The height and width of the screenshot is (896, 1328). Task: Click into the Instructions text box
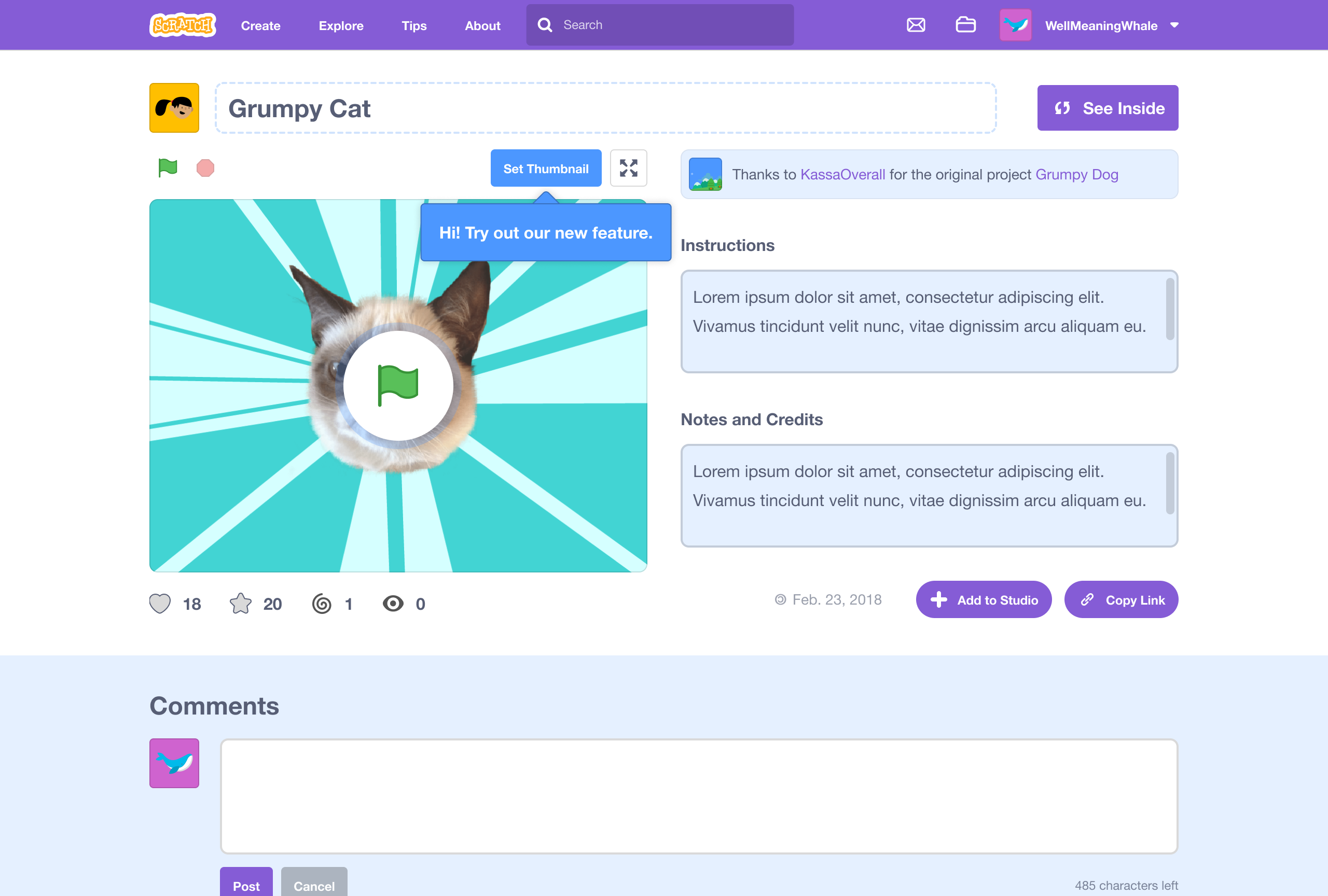(929, 321)
